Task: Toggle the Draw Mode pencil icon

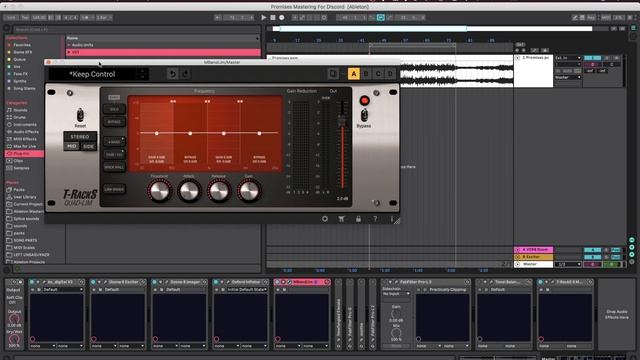Action: pyautogui.click(x=575, y=18)
